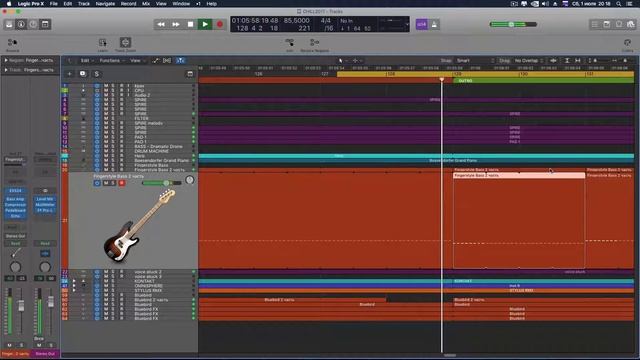This screenshot has height=360, width=640.
Task: Open the tracks area Functions menu
Action: [x=112, y=60]
